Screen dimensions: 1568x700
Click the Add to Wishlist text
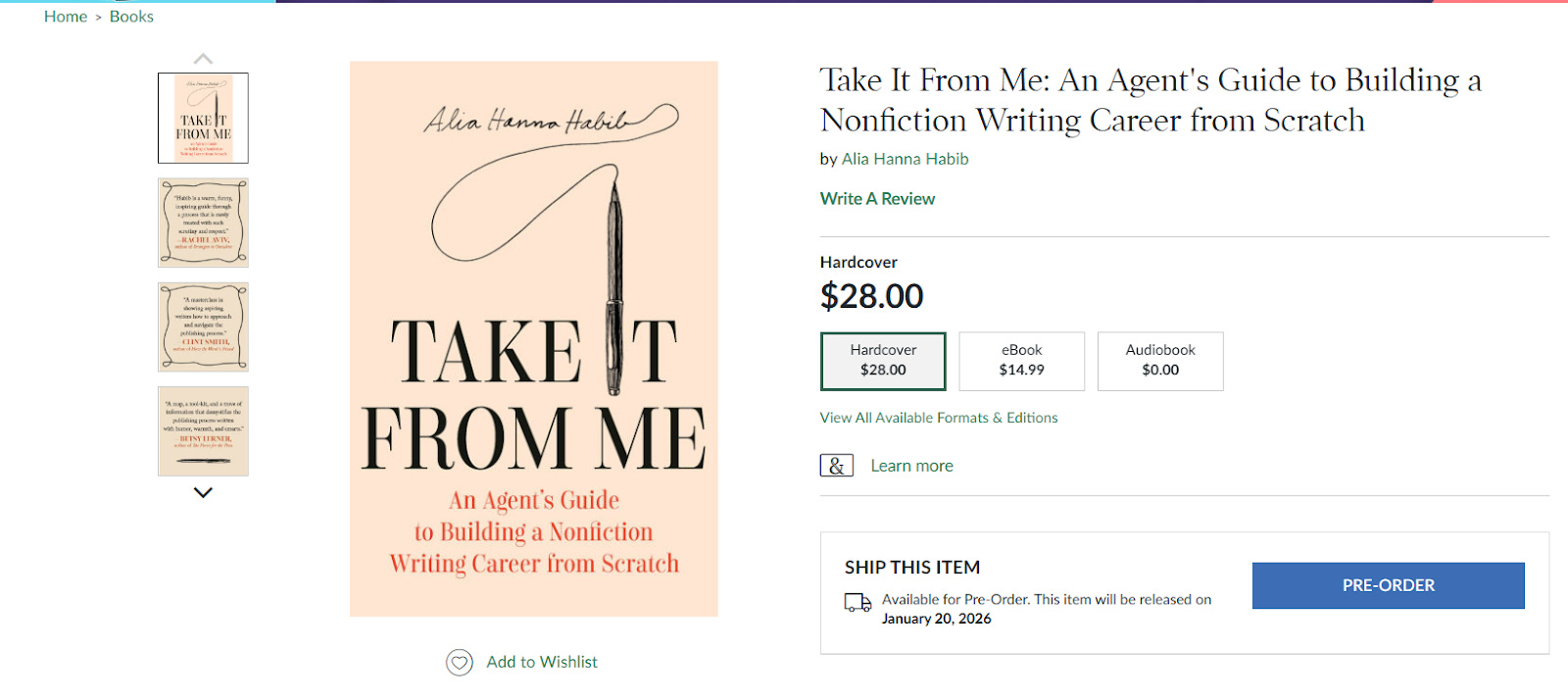click(x=542, y=662)
